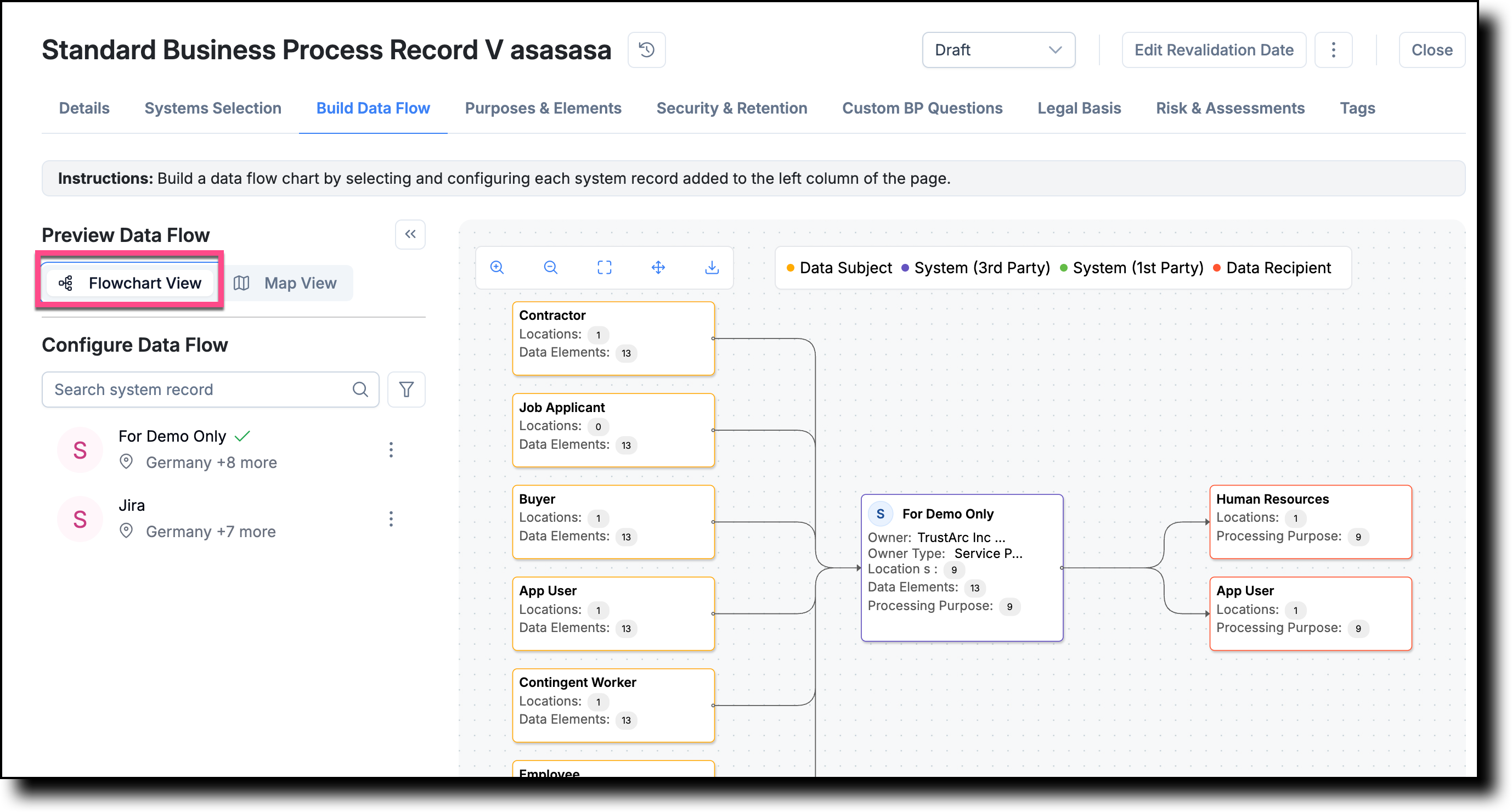Collapse the left panel with double chevron
Screen dimensions: 1512x812
pos(410,234)
